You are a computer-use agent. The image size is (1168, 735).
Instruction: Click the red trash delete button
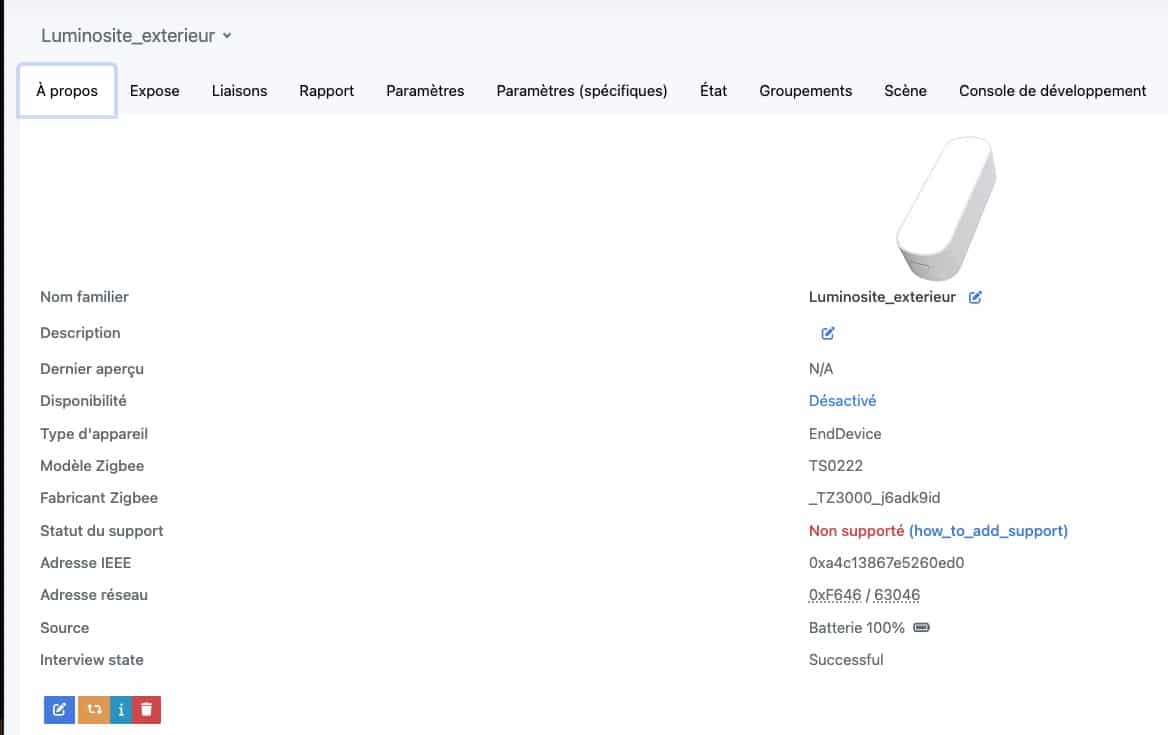click(x=147, y=709)
